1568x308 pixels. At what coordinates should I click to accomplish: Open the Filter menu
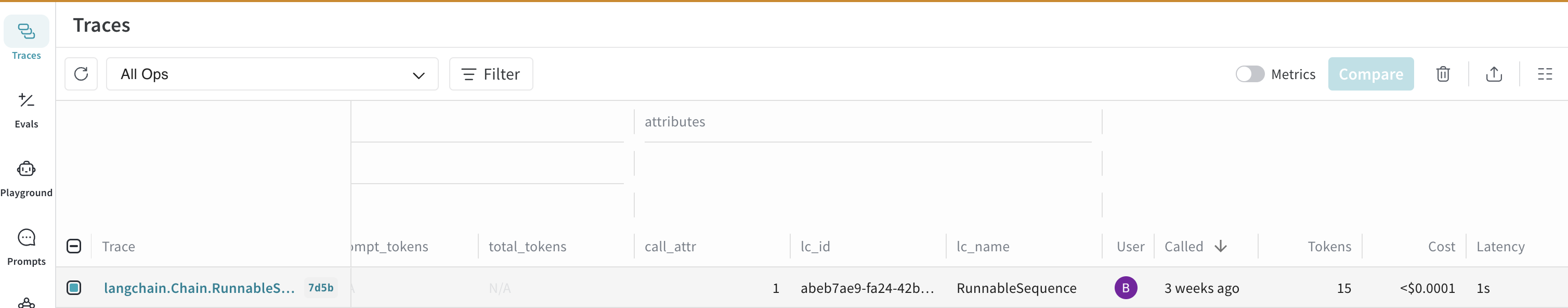point(491,74)
